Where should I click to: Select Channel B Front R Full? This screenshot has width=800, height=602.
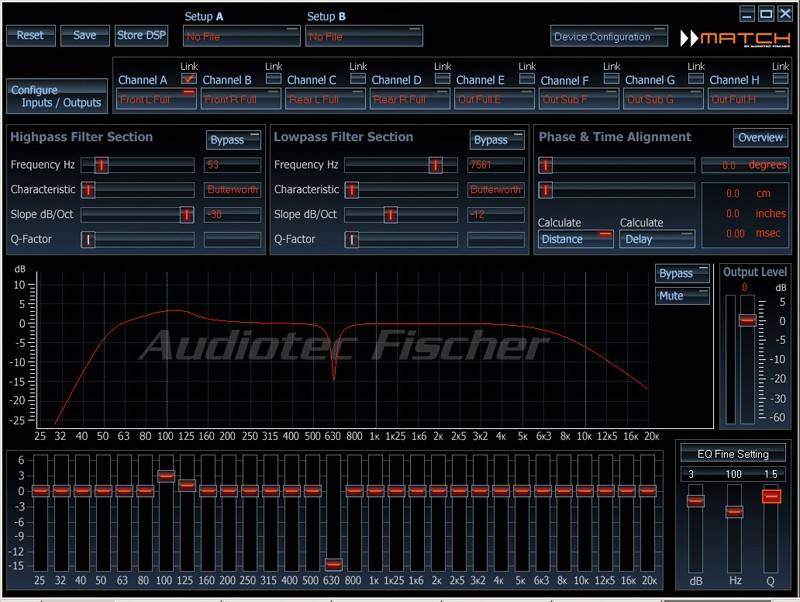241,99
